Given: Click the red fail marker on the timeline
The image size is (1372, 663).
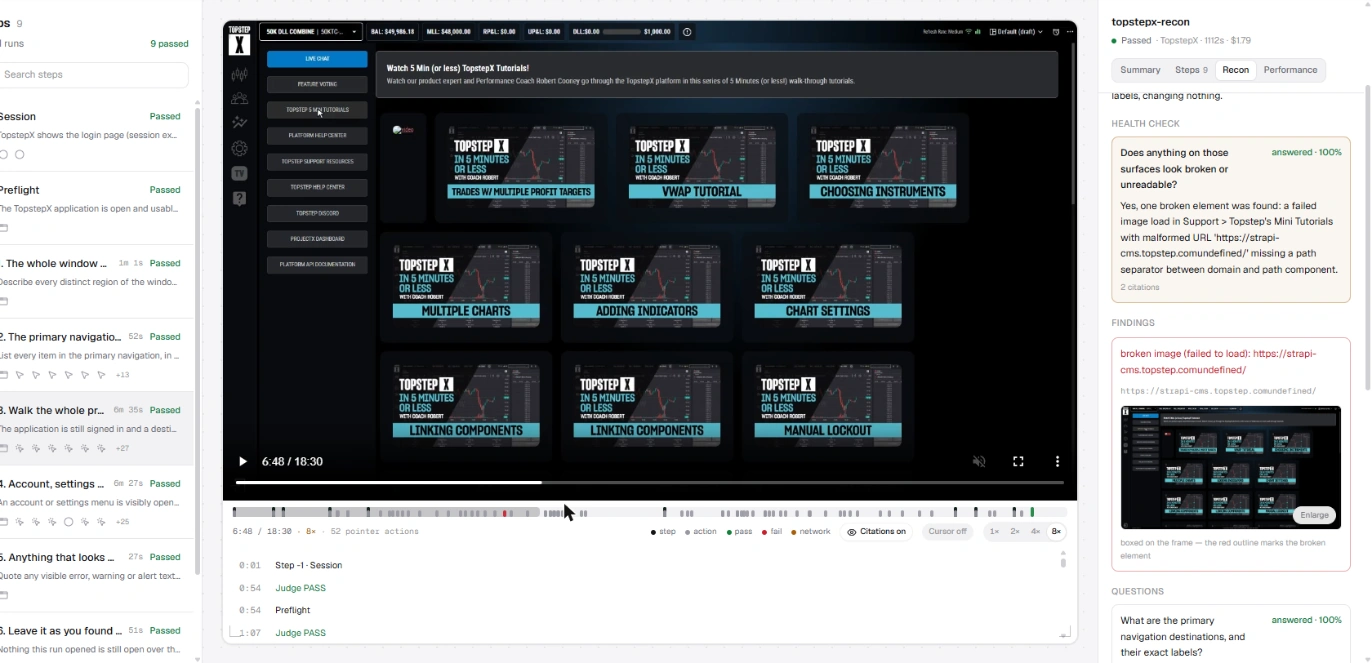Looking at the screenshot, I should click(505, 513).
